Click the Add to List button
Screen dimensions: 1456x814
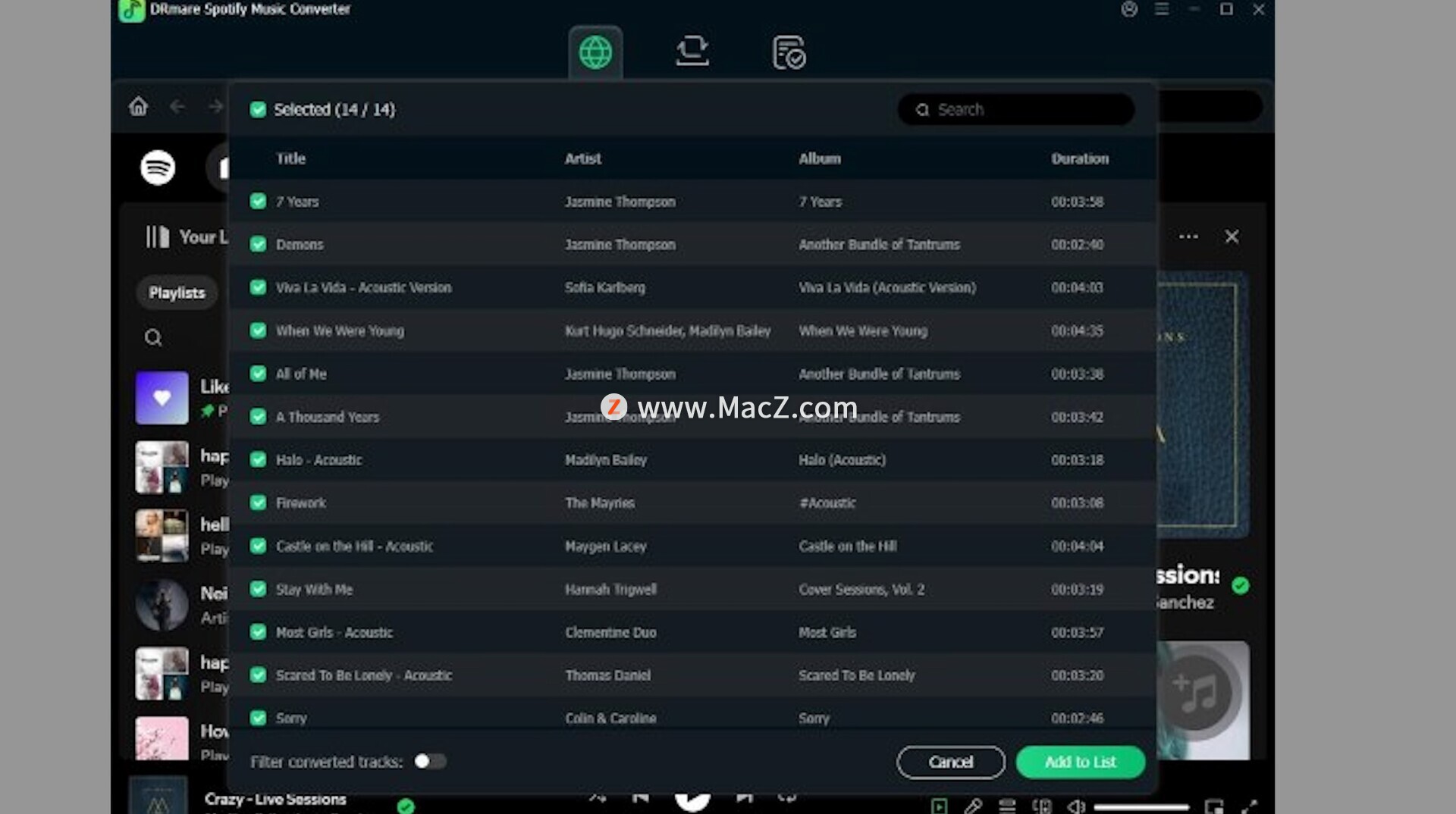(1081, 762)
